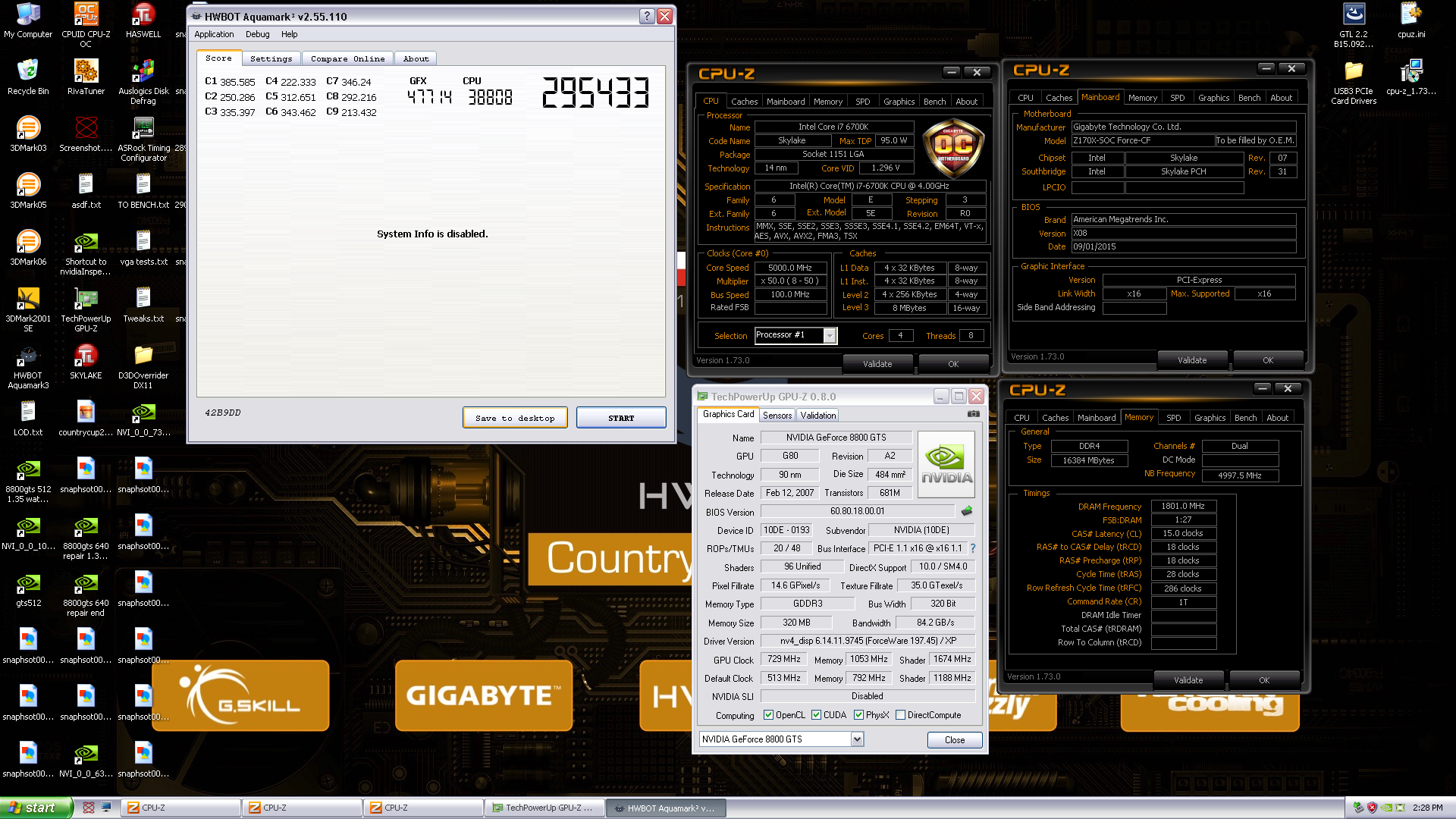
Task: Expand the Processor #1 selection dropdown
Action: (x=830, y=336)
